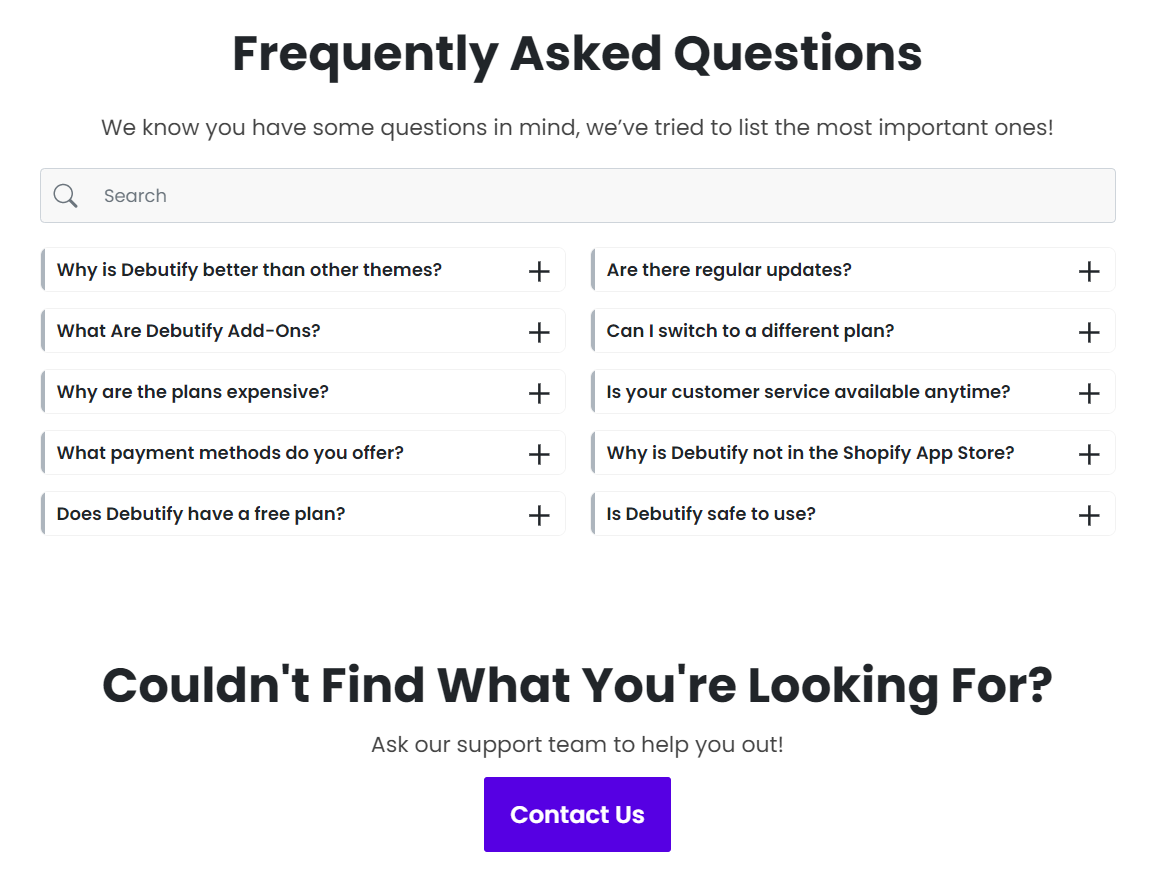Open 'Why are the plans expensive?' answer
The width and height of the screenshot is (1166, 895).
pos(193,392)
